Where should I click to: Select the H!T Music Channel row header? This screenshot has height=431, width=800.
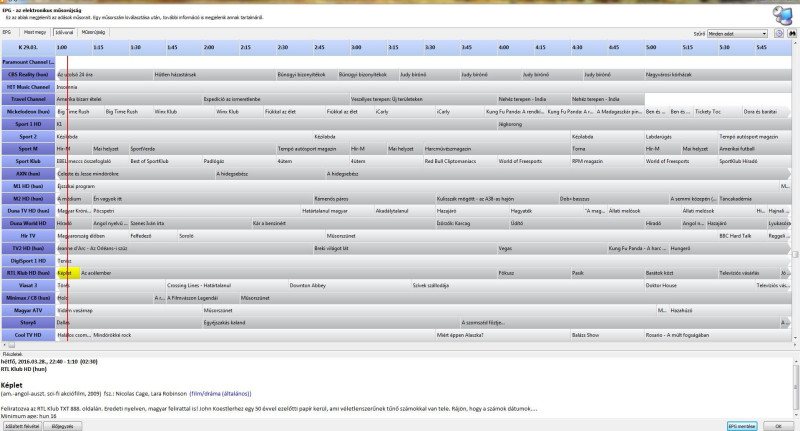[28, 87]
